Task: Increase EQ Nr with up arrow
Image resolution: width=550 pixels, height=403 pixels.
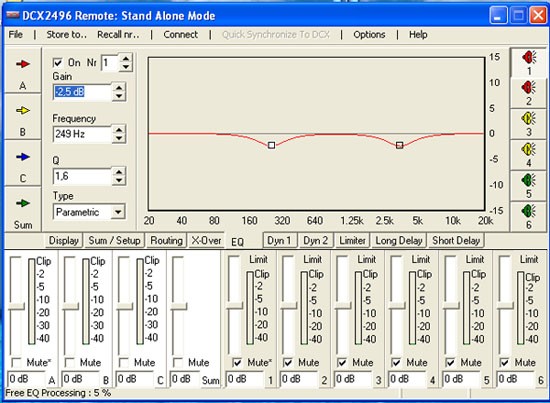Action: click(126, 59)
